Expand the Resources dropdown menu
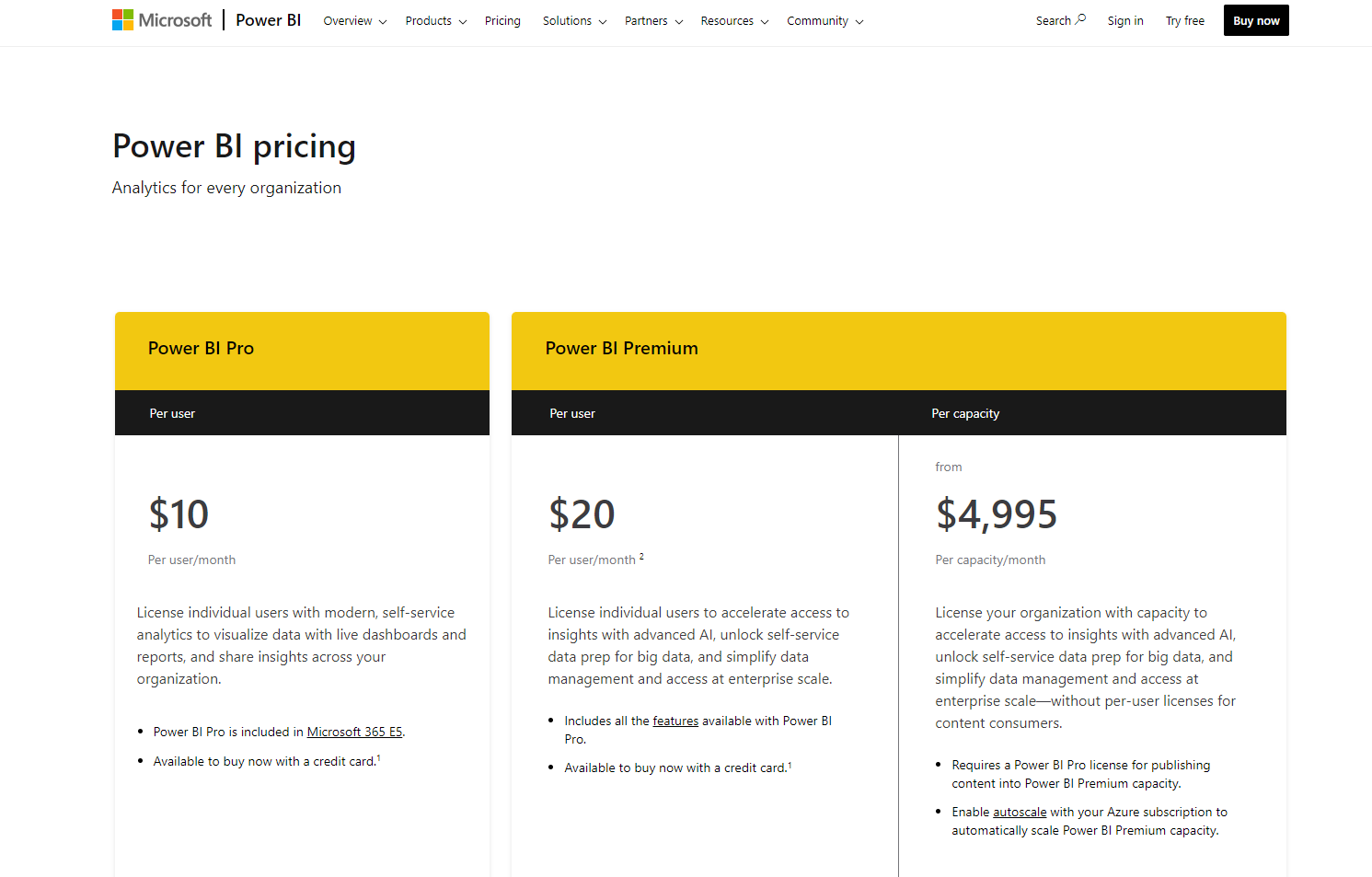The image size is (1372, 877). [x=733, y=21]
